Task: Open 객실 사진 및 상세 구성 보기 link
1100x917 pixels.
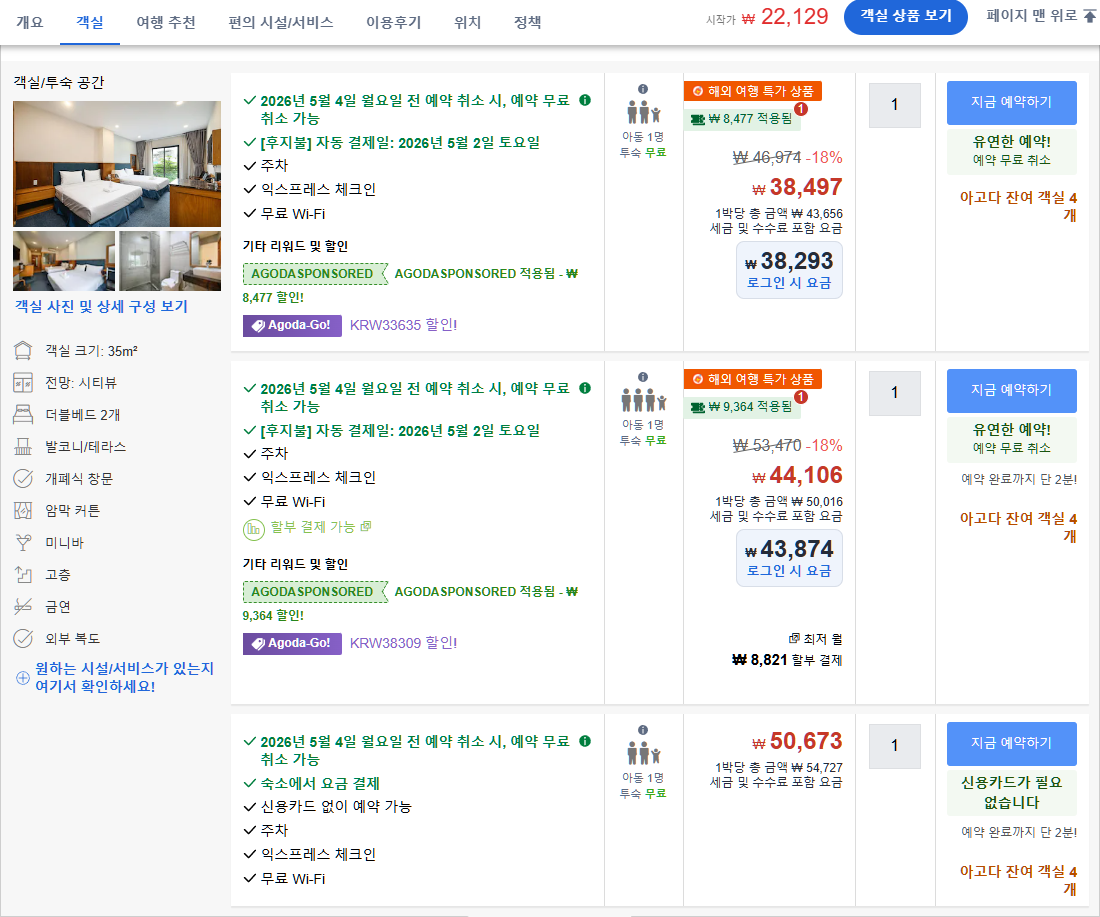Action: point(102,307)
